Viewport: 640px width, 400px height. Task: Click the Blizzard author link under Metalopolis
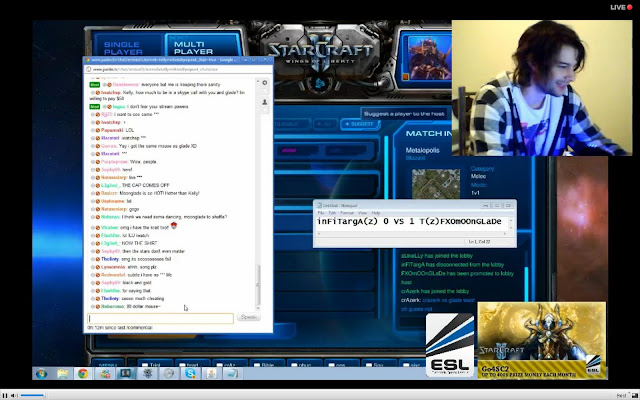415,158
